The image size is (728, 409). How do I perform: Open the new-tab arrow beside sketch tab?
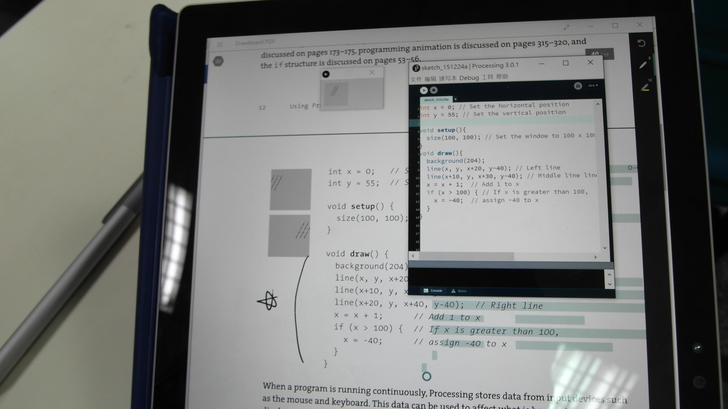pyautogui.click(x=455, y=98)
